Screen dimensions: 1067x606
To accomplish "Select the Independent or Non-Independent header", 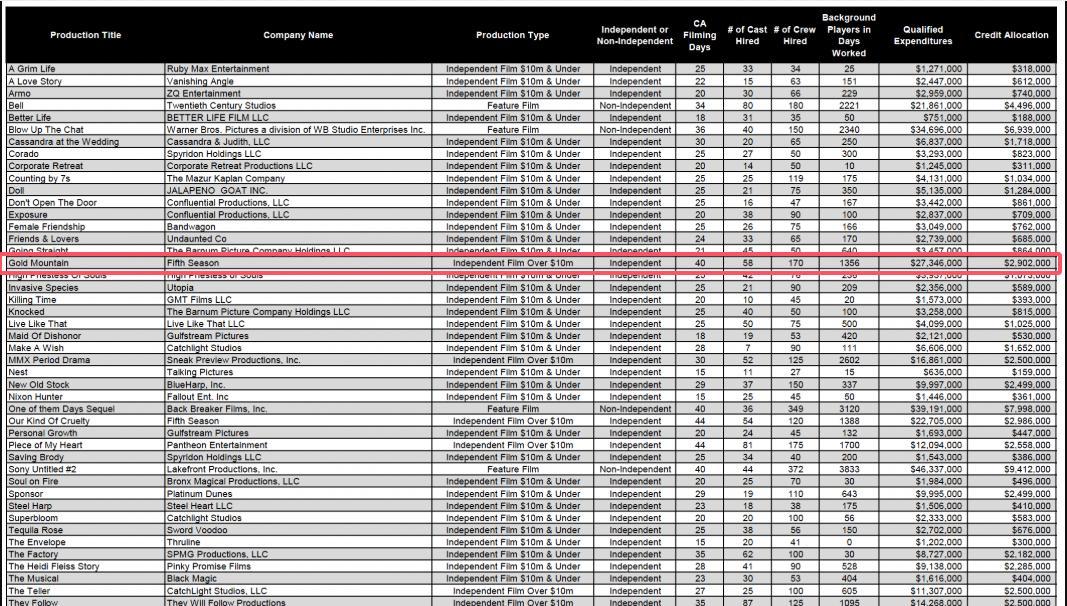I will pyautogui.click(x=635, y=35).
